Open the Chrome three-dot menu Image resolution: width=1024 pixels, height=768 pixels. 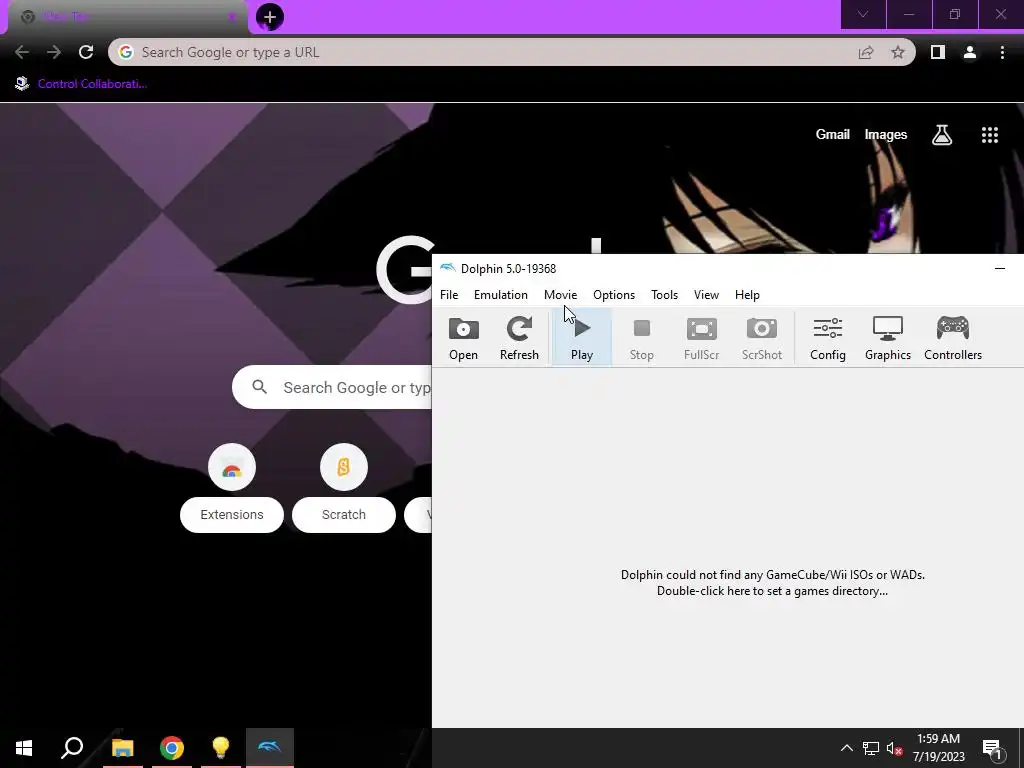(1002, 52)
